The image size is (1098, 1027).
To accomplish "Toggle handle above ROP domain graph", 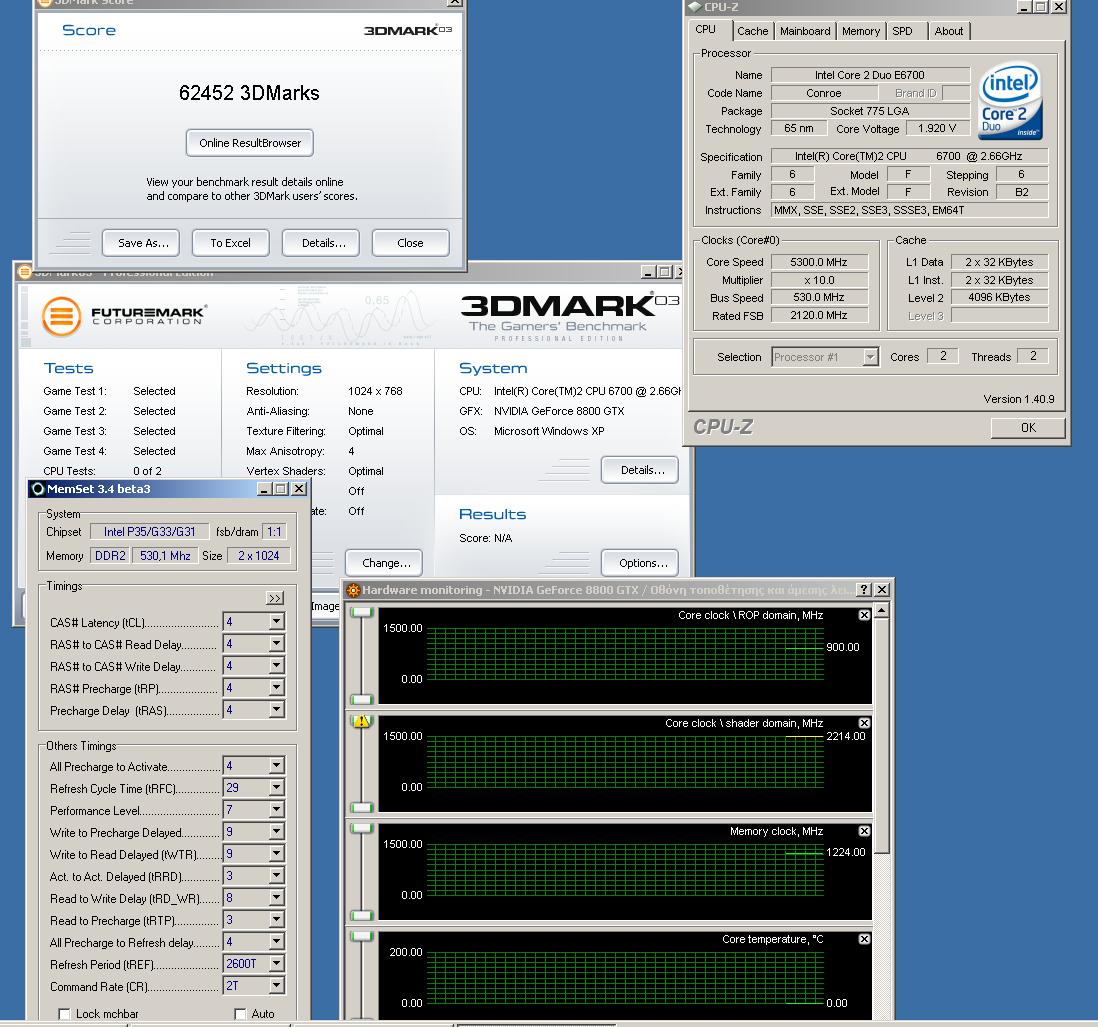I will [x=362, y=613].
